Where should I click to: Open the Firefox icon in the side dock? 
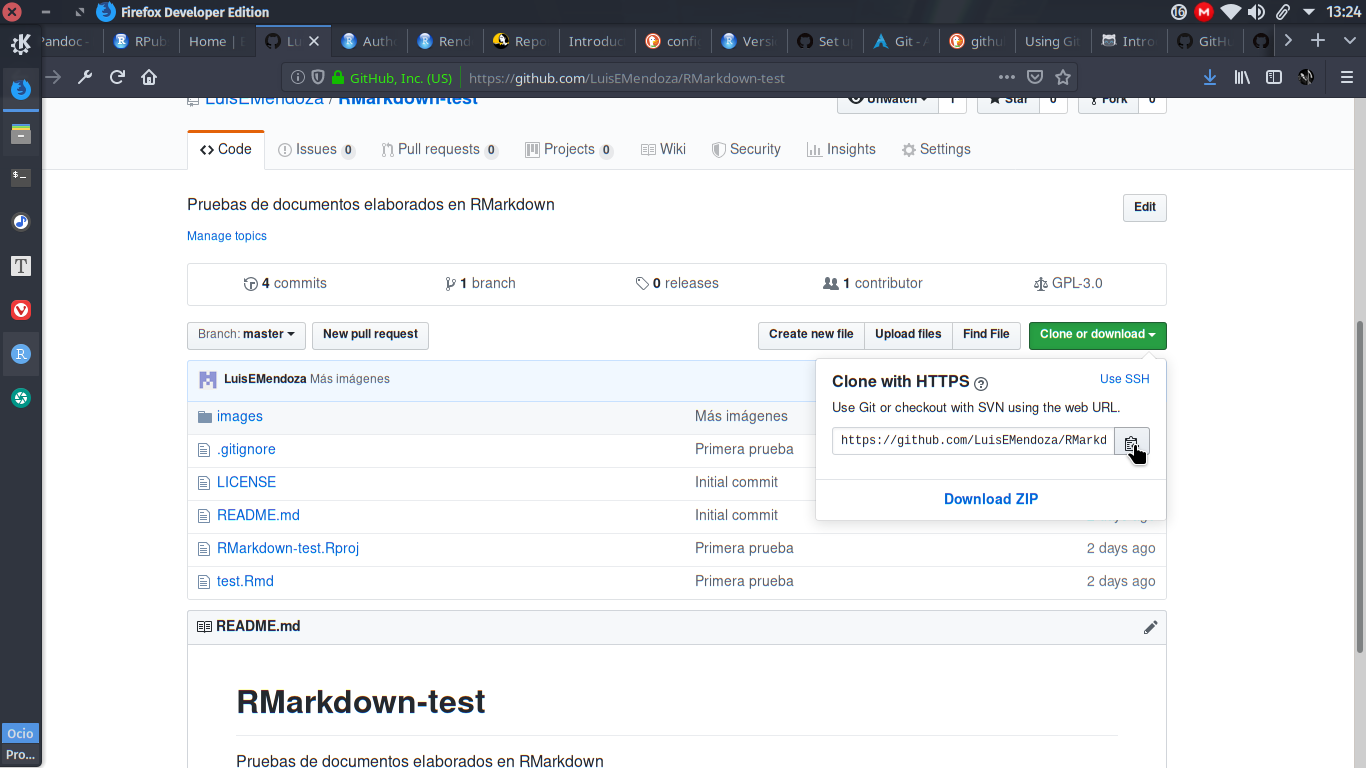click(21, 89)
